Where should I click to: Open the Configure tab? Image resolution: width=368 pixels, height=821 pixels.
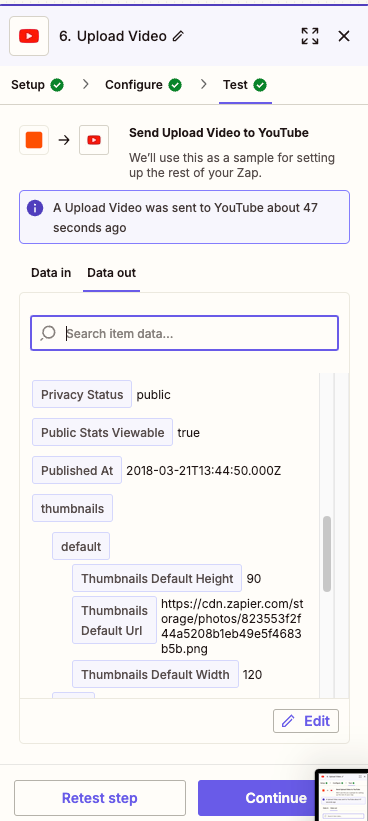click(143, 85)
